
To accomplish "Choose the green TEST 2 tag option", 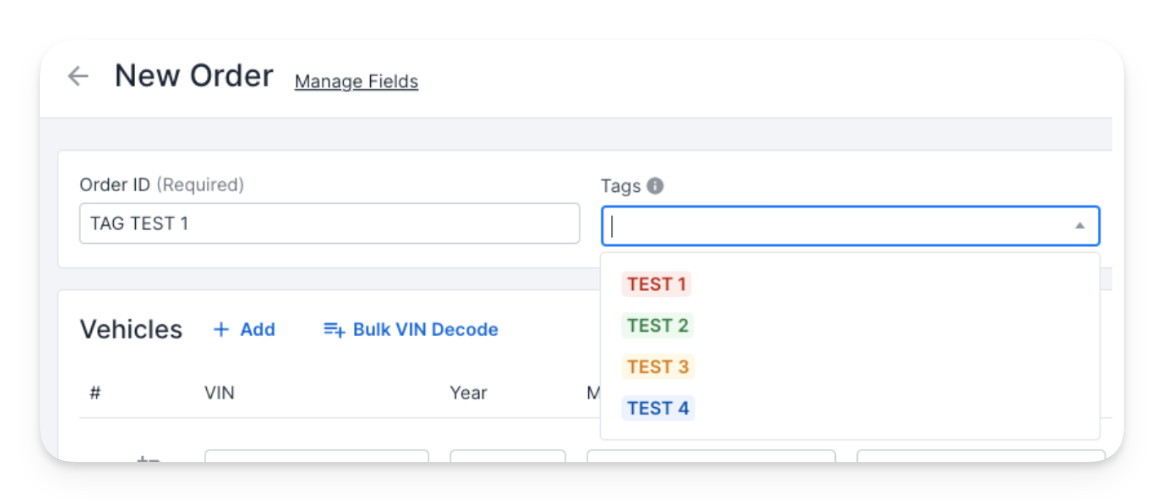I will point(658,325).
